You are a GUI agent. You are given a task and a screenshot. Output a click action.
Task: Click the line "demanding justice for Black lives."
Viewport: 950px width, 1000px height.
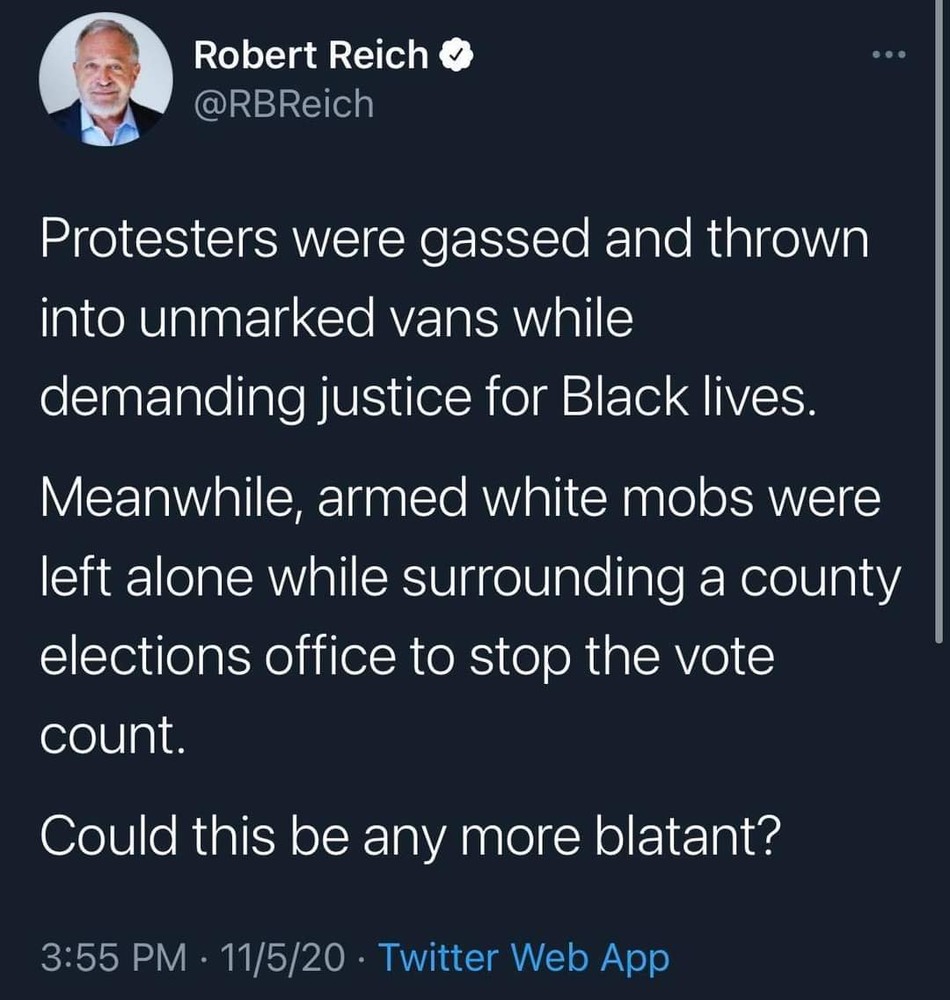[423, 397]
